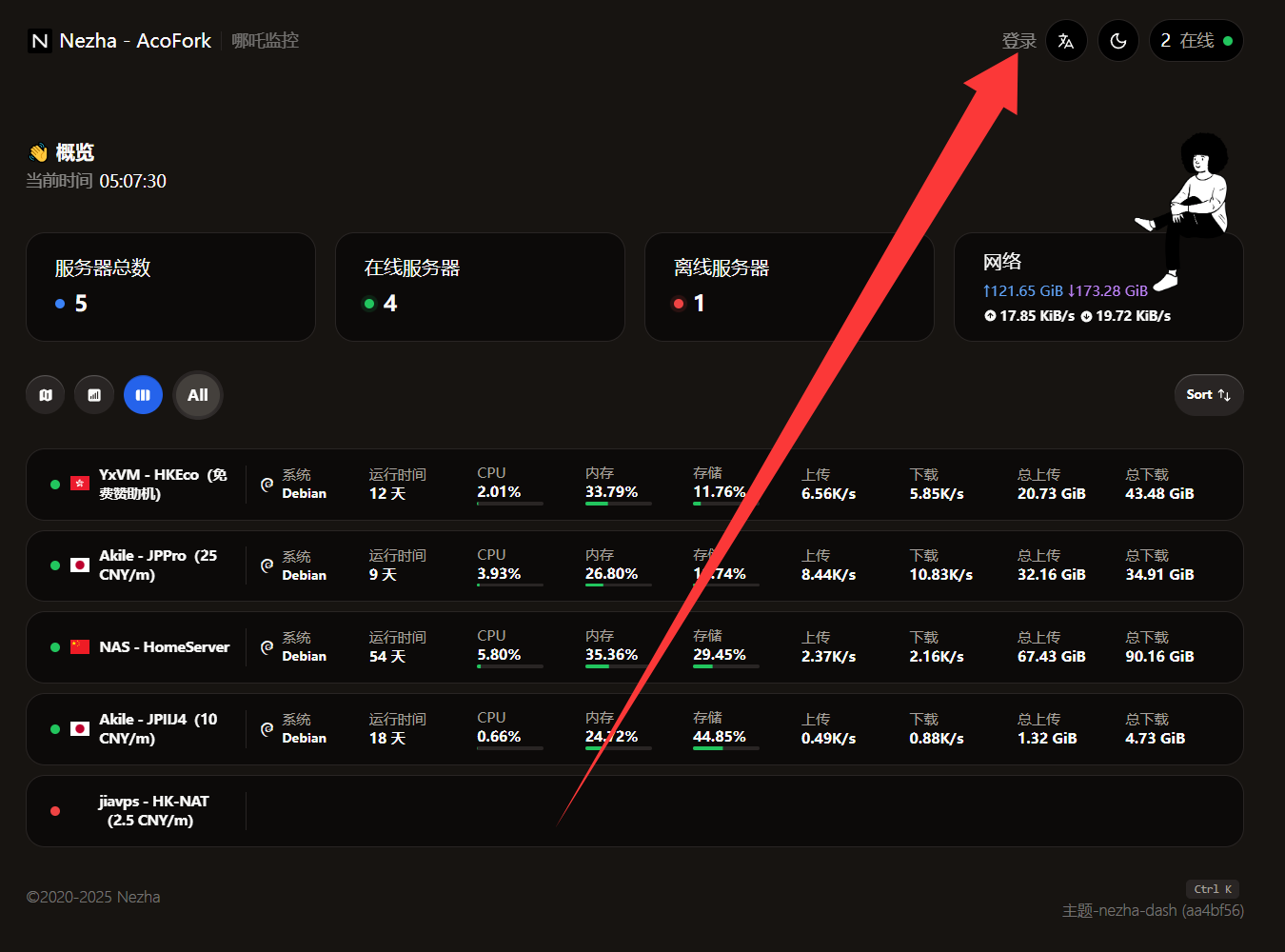Click the Japan flag for Akile JPPro
Image resolution: width=1285 pixels, height=952 pixels.
coord(80,565)
